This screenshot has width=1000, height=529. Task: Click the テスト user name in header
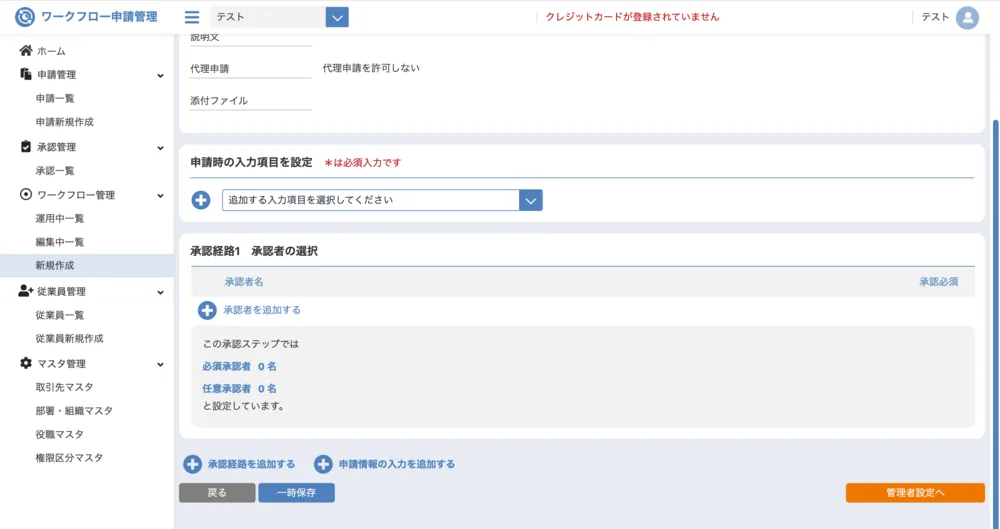coord(935,17)
